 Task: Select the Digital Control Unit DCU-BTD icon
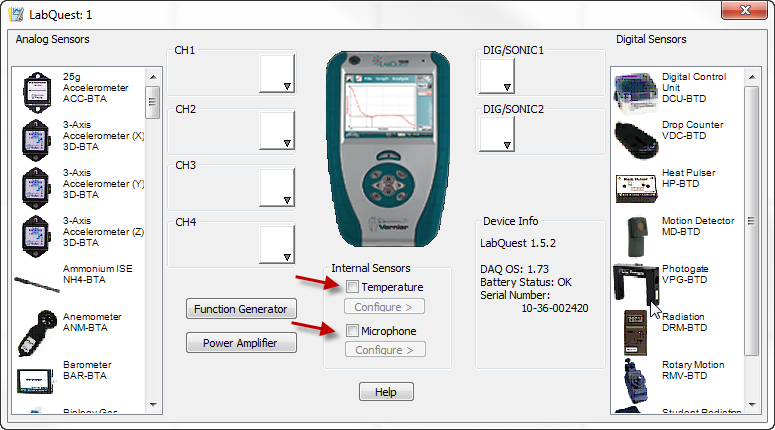pyautogui.click(x=636, y=93)
